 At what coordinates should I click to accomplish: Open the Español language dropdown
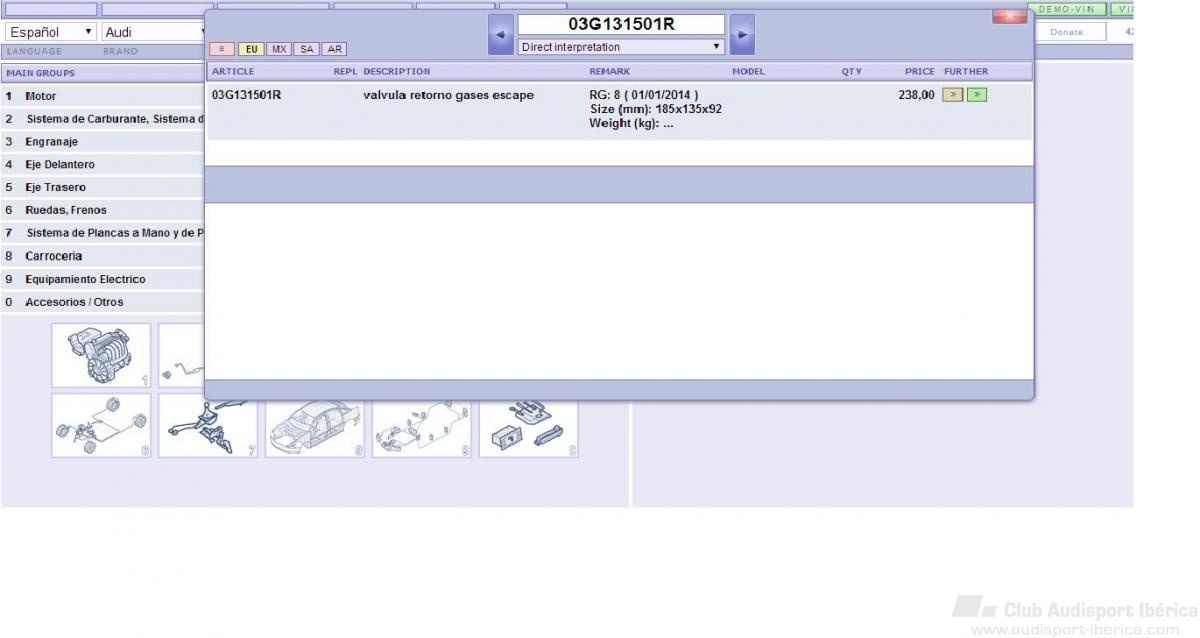tap(51, 32)
